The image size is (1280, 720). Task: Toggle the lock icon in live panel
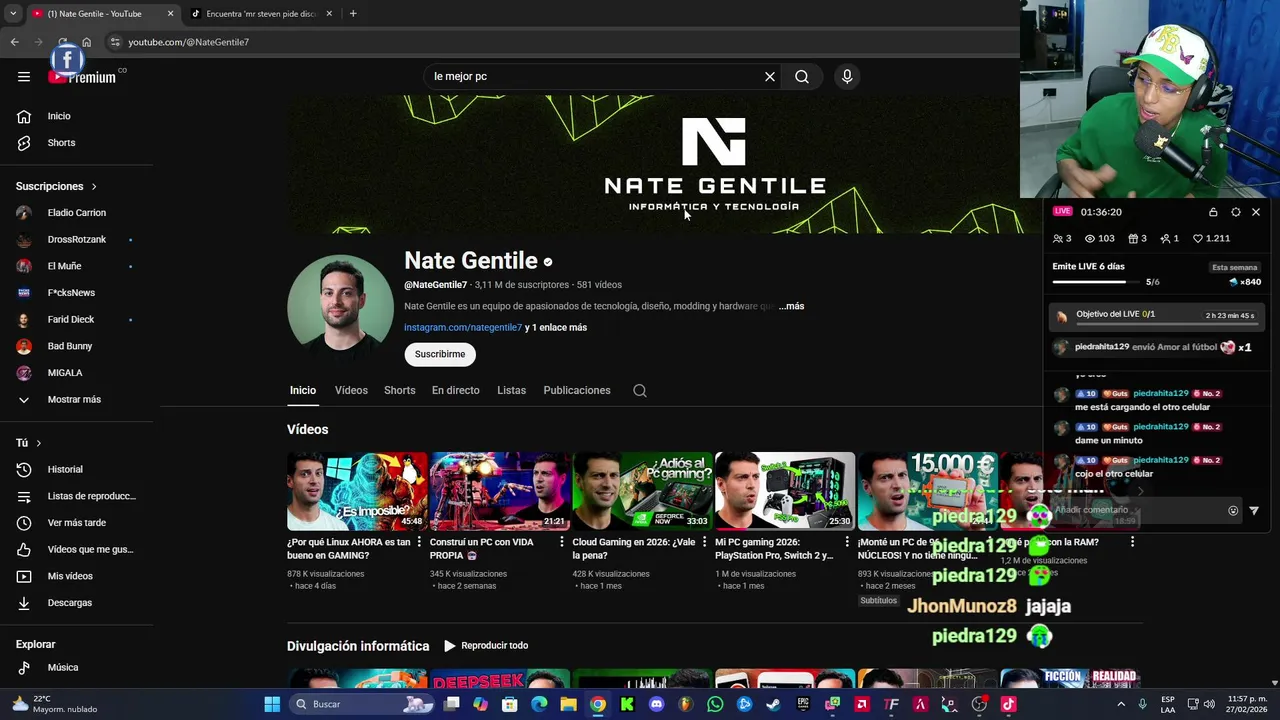[x=1213, y=212]
